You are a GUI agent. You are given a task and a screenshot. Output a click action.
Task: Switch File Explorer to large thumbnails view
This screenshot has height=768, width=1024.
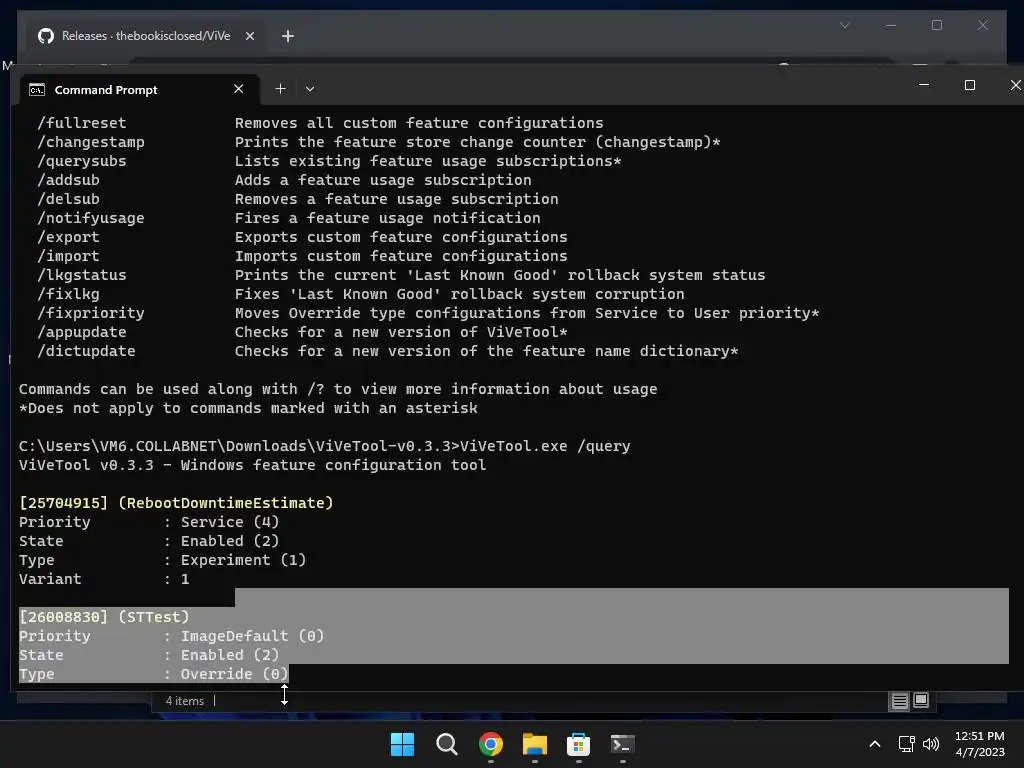tap(921, 701)
